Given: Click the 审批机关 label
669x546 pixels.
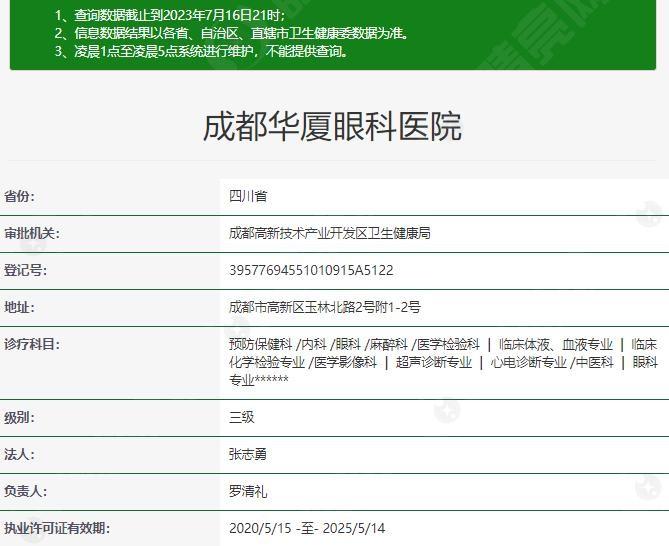Looking at the screenshot, I should 32,234.
